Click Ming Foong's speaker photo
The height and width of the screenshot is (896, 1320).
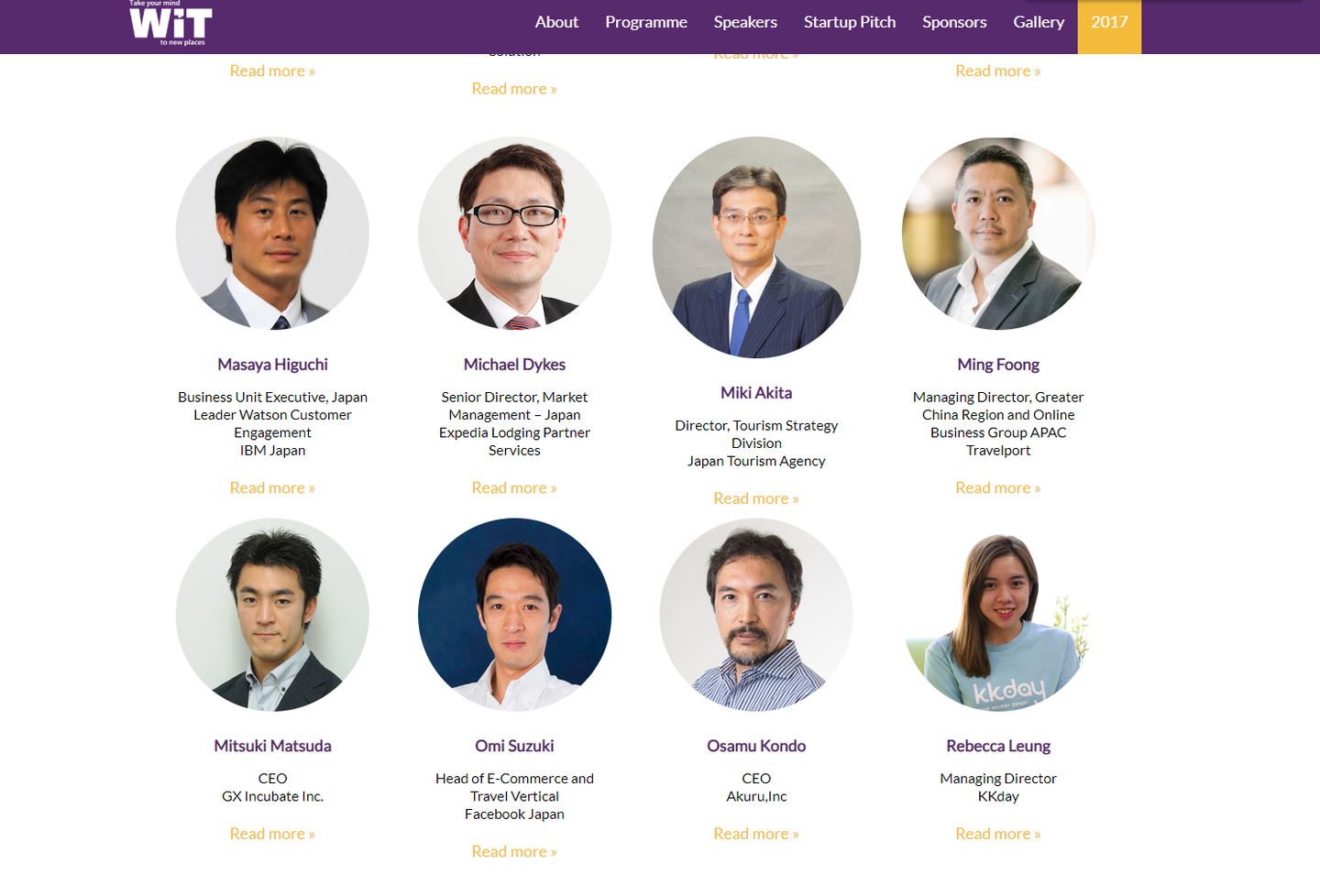click(x=998, y=234)
